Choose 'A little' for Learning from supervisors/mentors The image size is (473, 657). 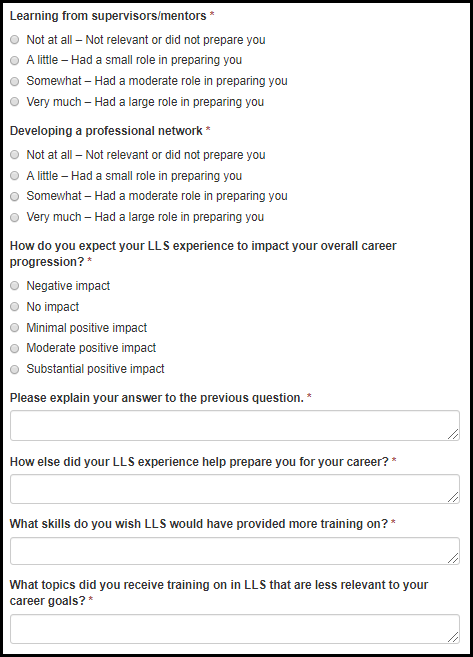[15, 60]
